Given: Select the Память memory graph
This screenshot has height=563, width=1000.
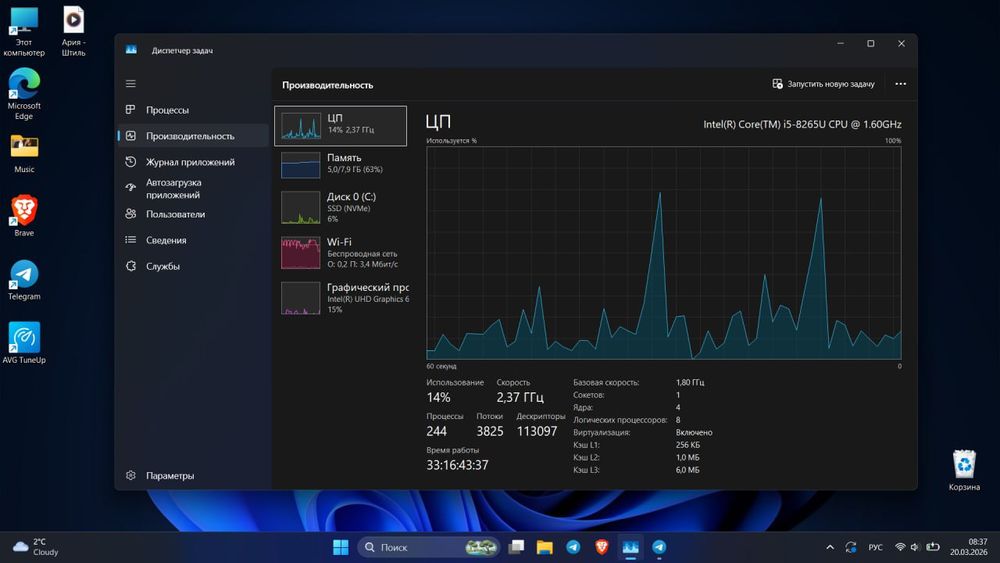Looking at the screenshot, I should 341,165.
